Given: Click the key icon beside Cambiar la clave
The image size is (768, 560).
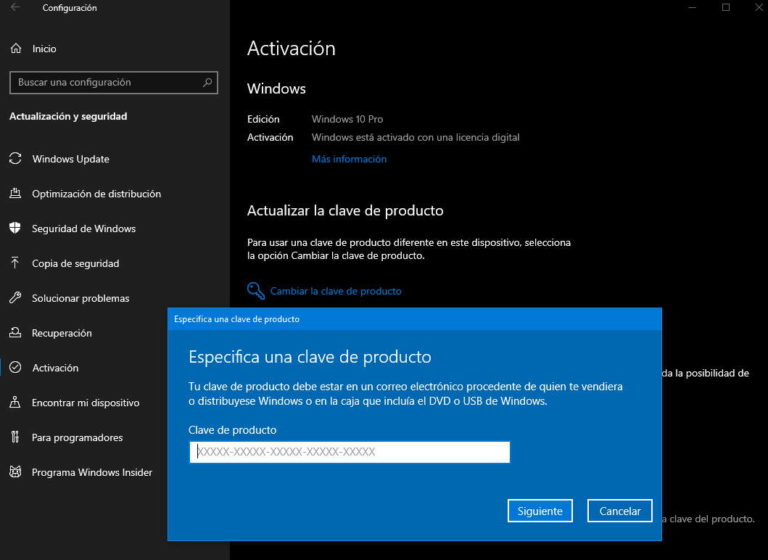Looking at the screenshot, I should pyautogui.click(x=256, y=291).
